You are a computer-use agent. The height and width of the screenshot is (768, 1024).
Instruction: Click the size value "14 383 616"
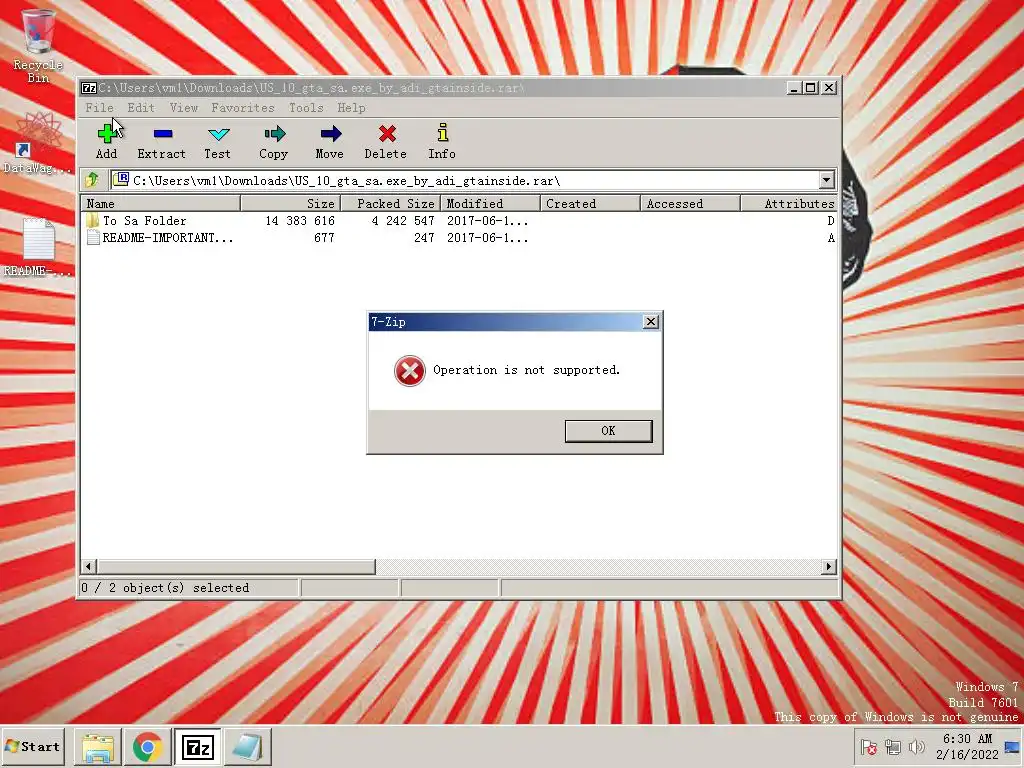point(300,221)
